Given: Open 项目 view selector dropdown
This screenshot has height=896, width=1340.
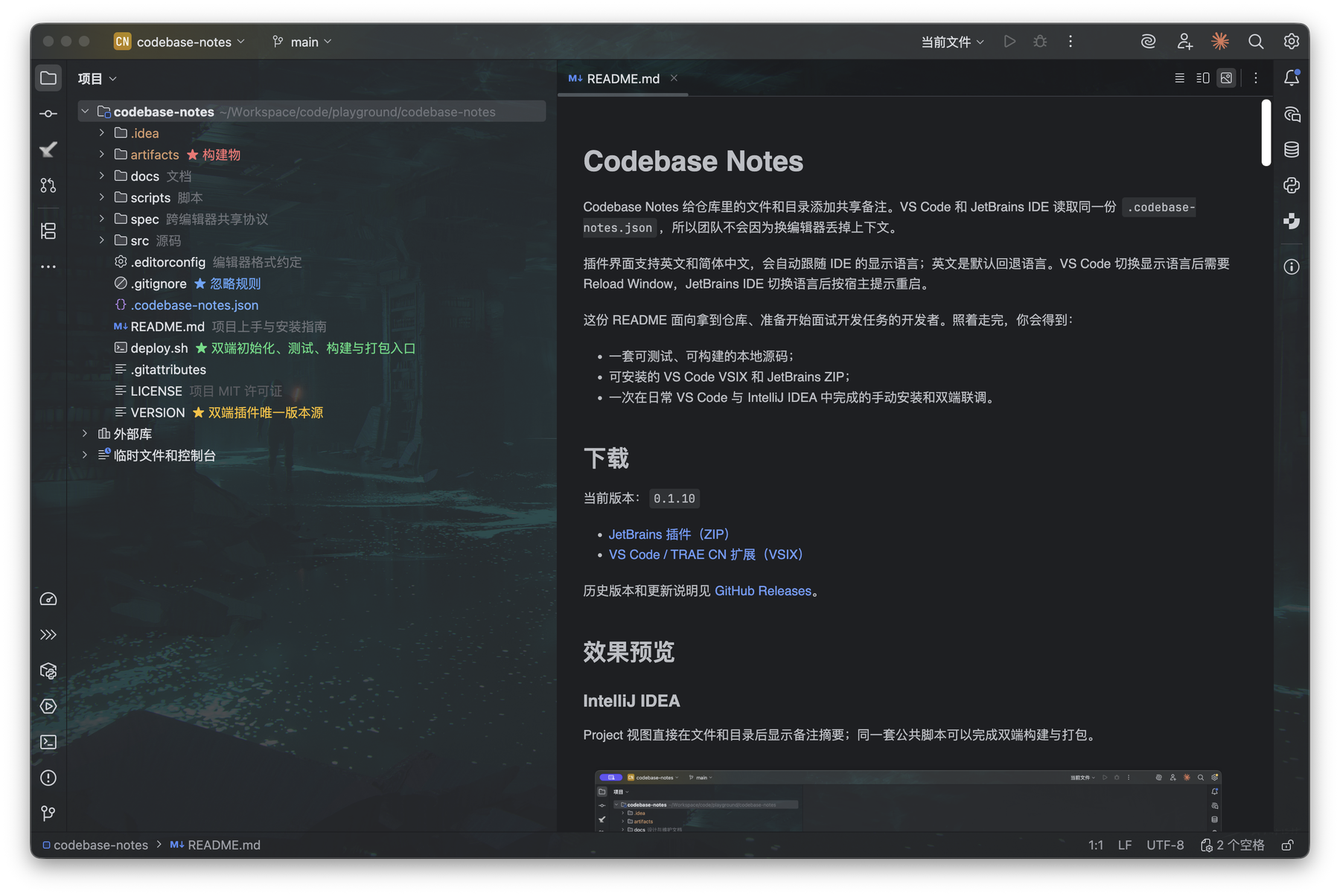Looking at the screenshot, I should pos(98,78).
